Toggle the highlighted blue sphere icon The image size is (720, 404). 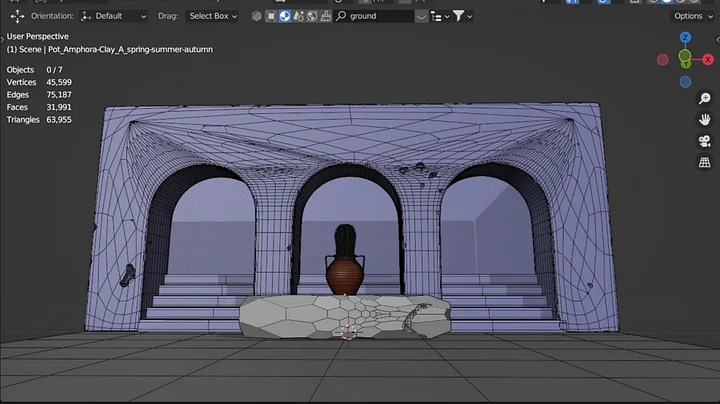click(285, 16)
